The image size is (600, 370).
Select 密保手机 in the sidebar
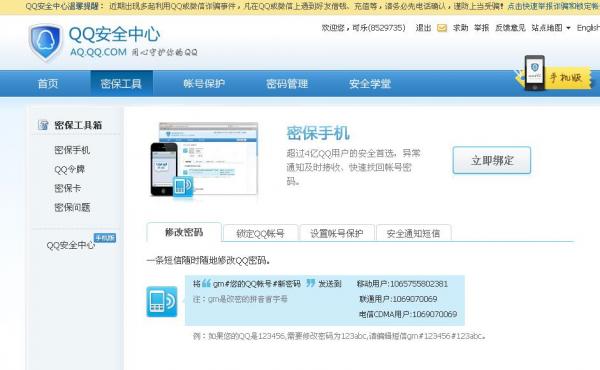click(72, 150)
